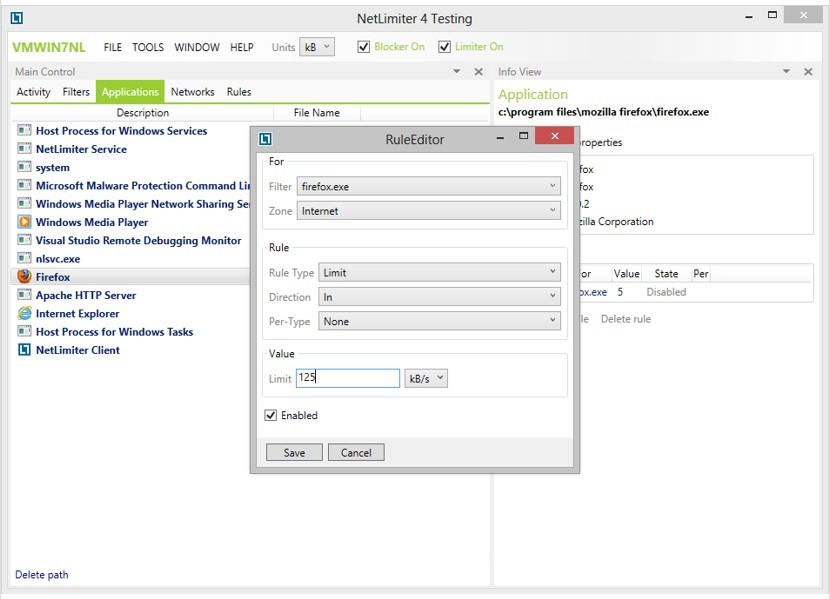Open the Rule Type dropdown
Image resolution: width=830 pixels, height=599 pixels.
coord(439,272)
